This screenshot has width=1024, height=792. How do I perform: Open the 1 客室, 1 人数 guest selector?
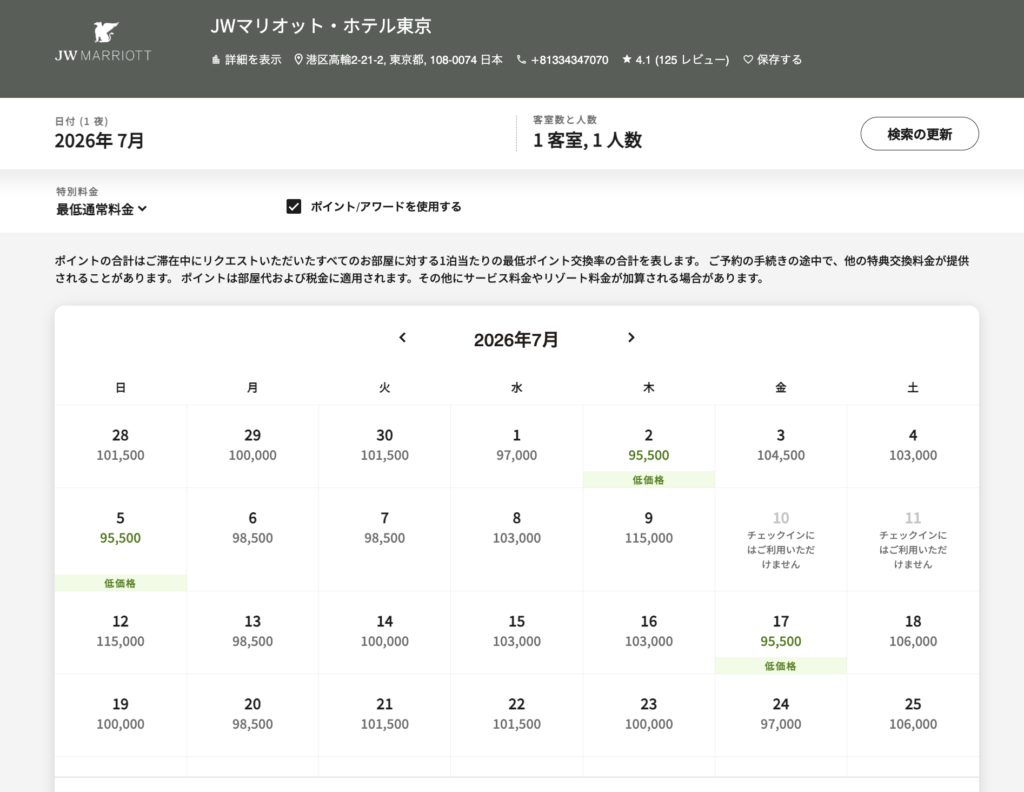(587, 140)
